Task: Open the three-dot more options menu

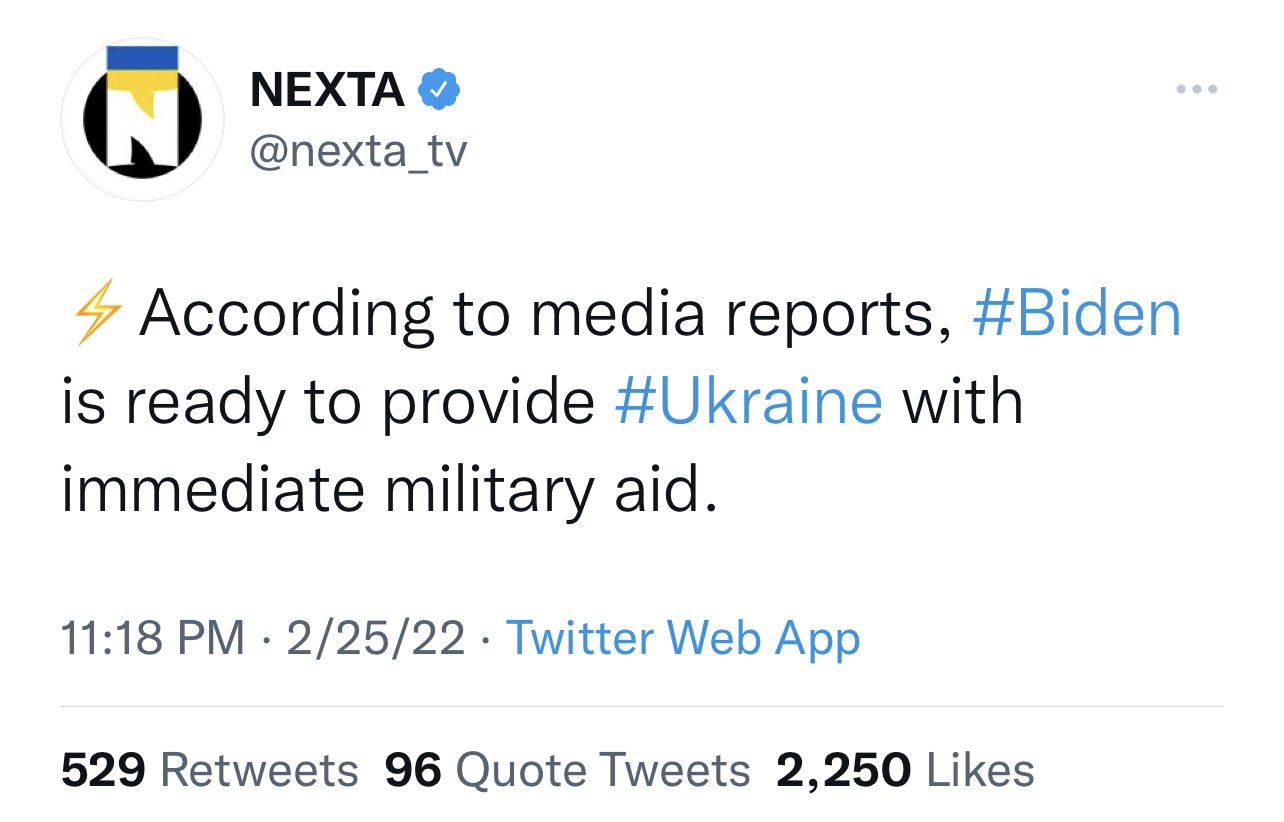Action: [x=1196, y=90]
